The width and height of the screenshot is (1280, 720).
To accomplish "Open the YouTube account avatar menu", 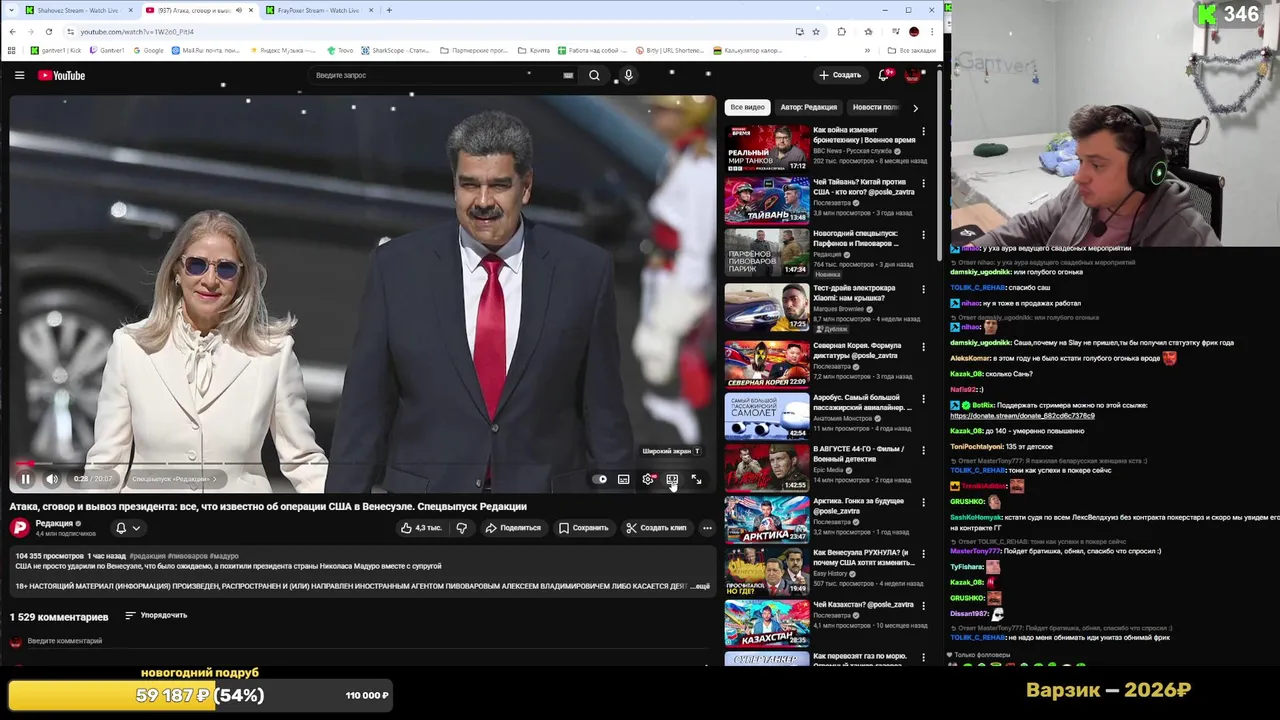I will [913, 75].
